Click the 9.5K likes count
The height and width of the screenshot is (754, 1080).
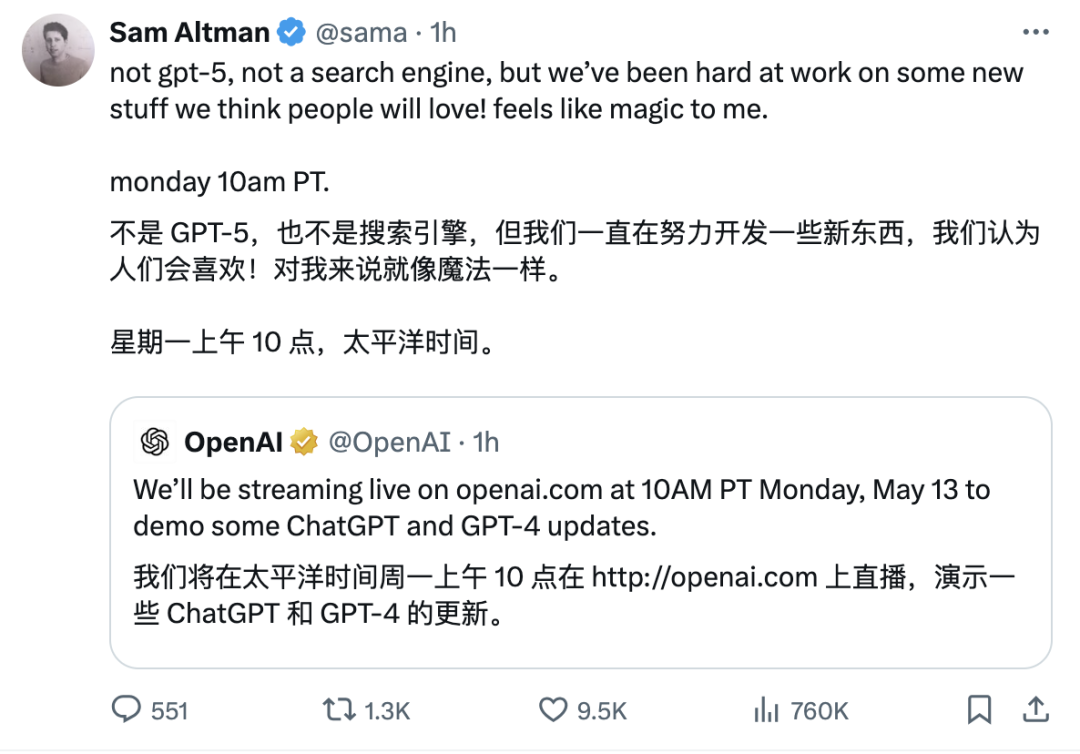(x=602, y=711)
